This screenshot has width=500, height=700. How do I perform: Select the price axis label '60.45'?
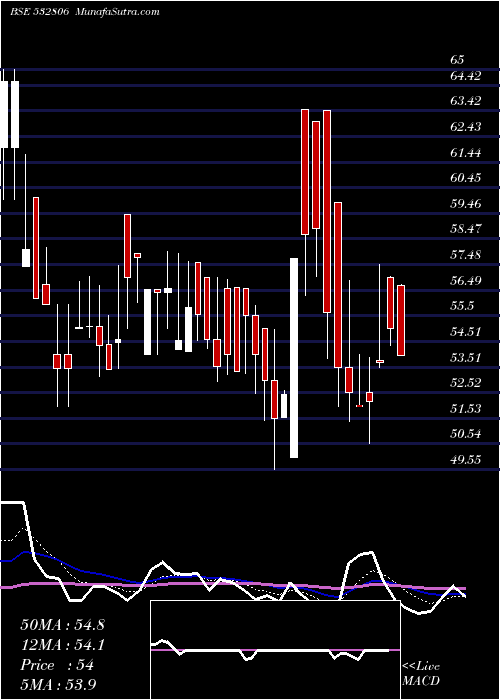click(x=466, y=178)
